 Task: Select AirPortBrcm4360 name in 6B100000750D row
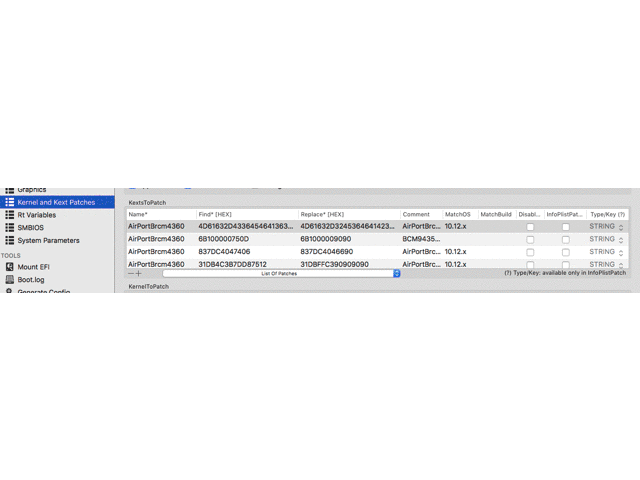(x=156, y=239)
